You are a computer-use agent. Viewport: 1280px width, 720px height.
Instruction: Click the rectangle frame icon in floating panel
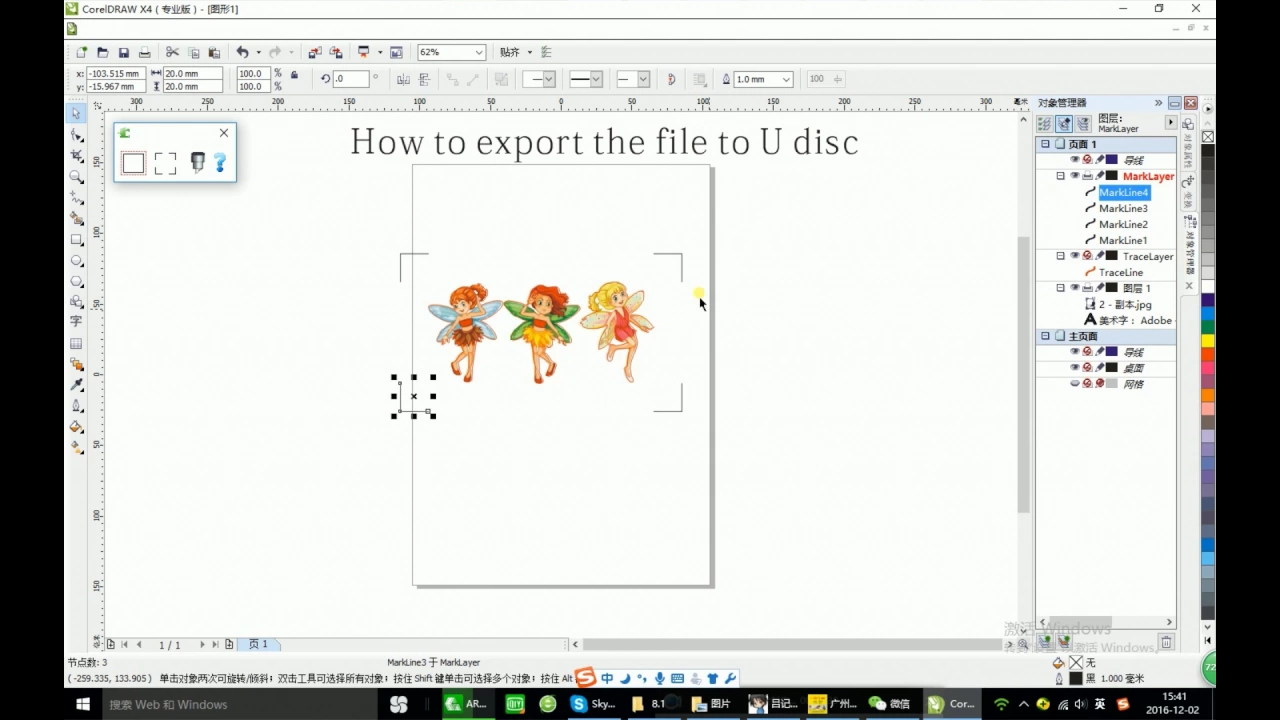[133, 163]
